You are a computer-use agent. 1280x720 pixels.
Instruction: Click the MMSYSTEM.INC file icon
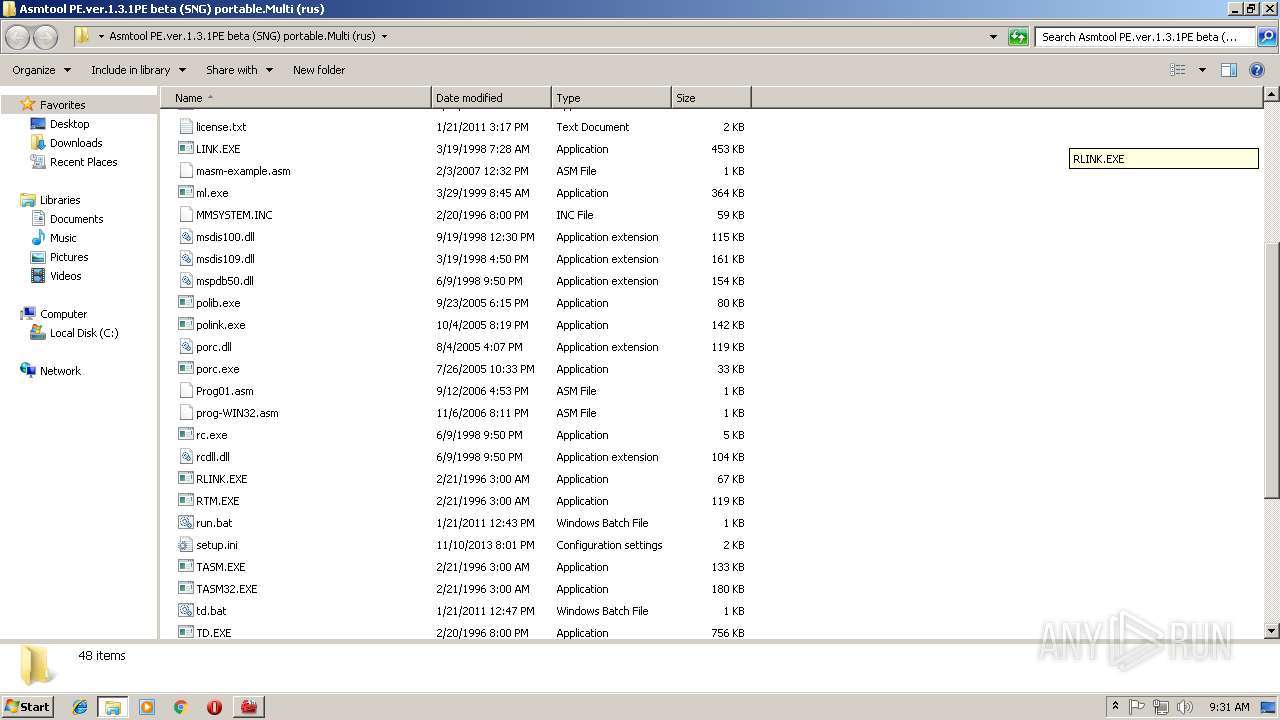tap(185, 215)
